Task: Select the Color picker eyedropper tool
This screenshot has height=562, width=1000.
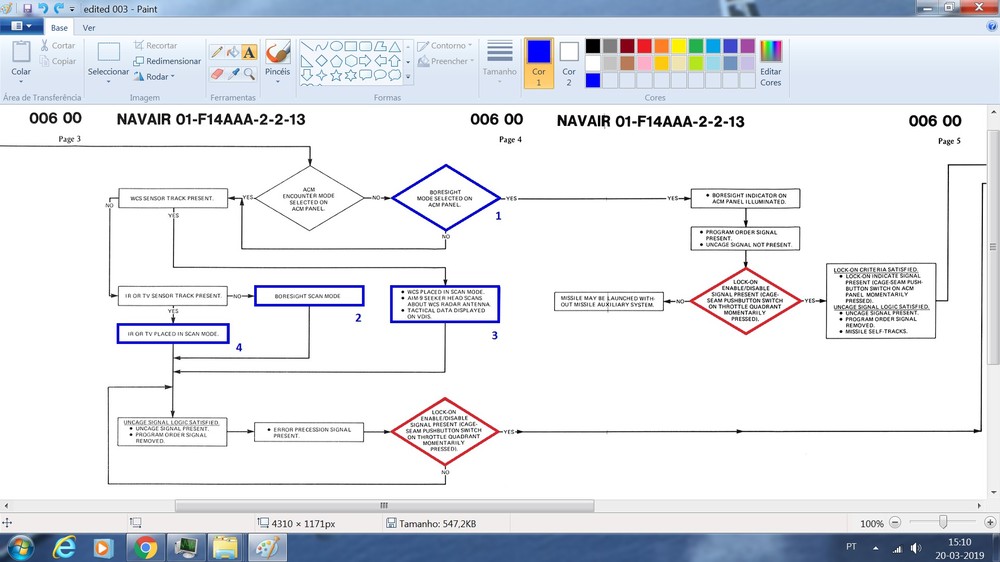Action: pos(233,74)
